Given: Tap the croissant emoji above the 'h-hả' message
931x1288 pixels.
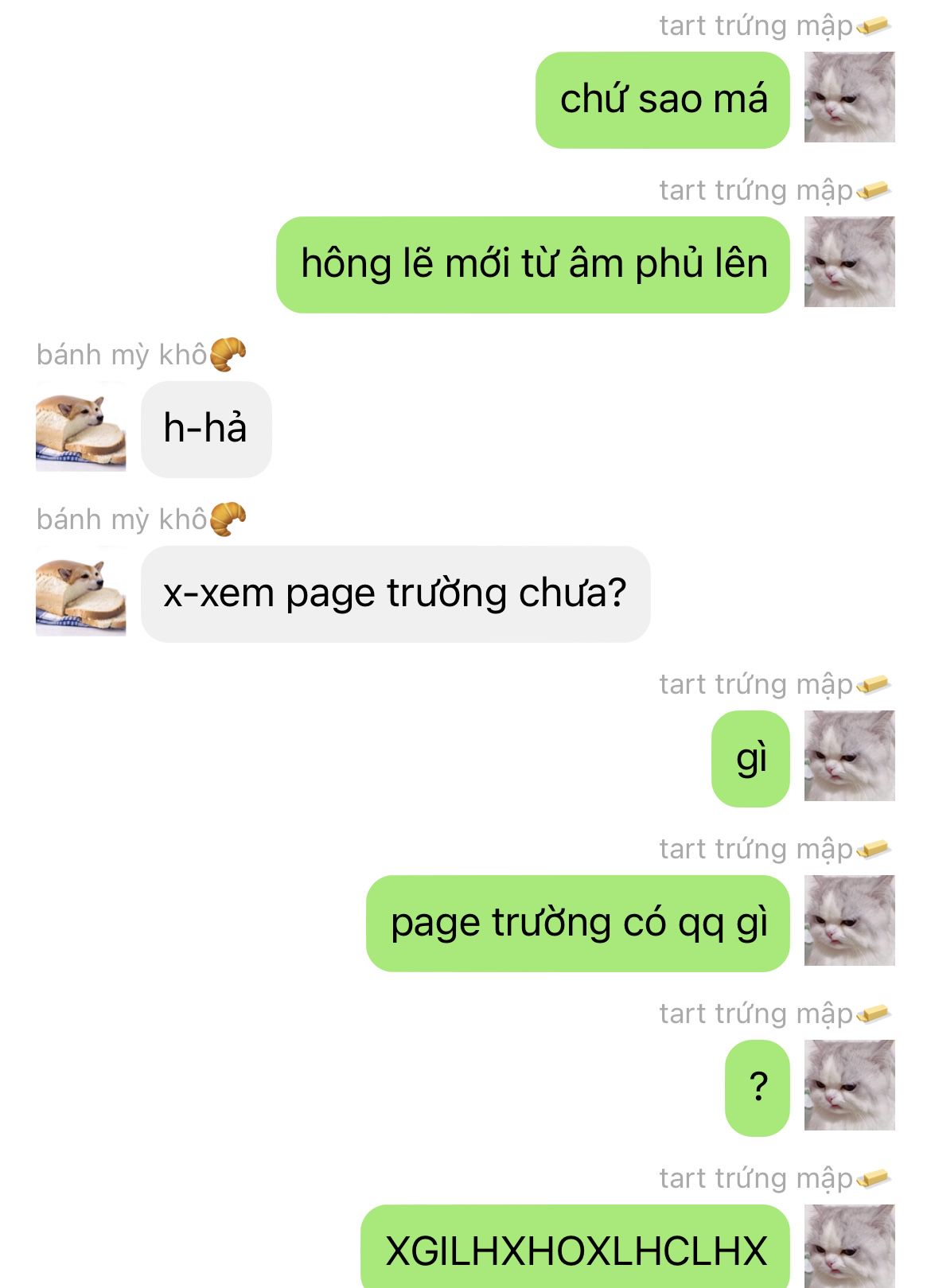Looking at the screenshot, I should tap(228, 355).
